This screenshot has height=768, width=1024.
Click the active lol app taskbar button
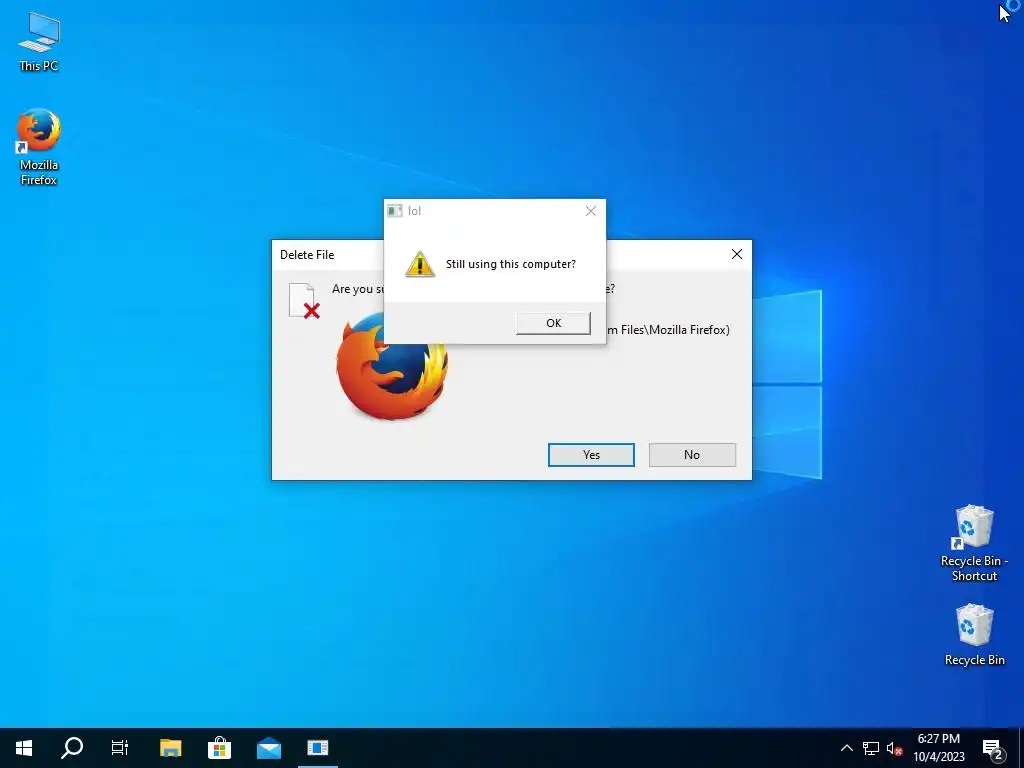pyautogui.click(x=317, y=748)
